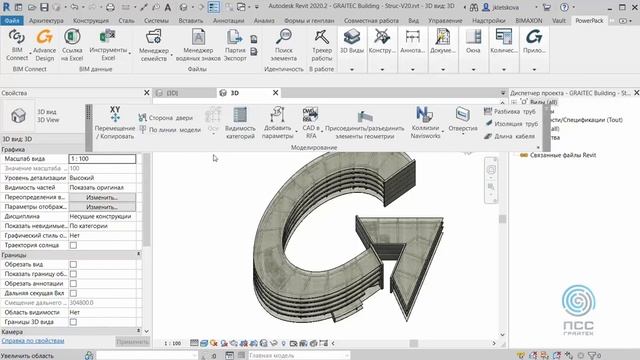This screenshot has height=360, width=640.
Task: Click Сторона двери tool
Action: [x=166, y=118]
